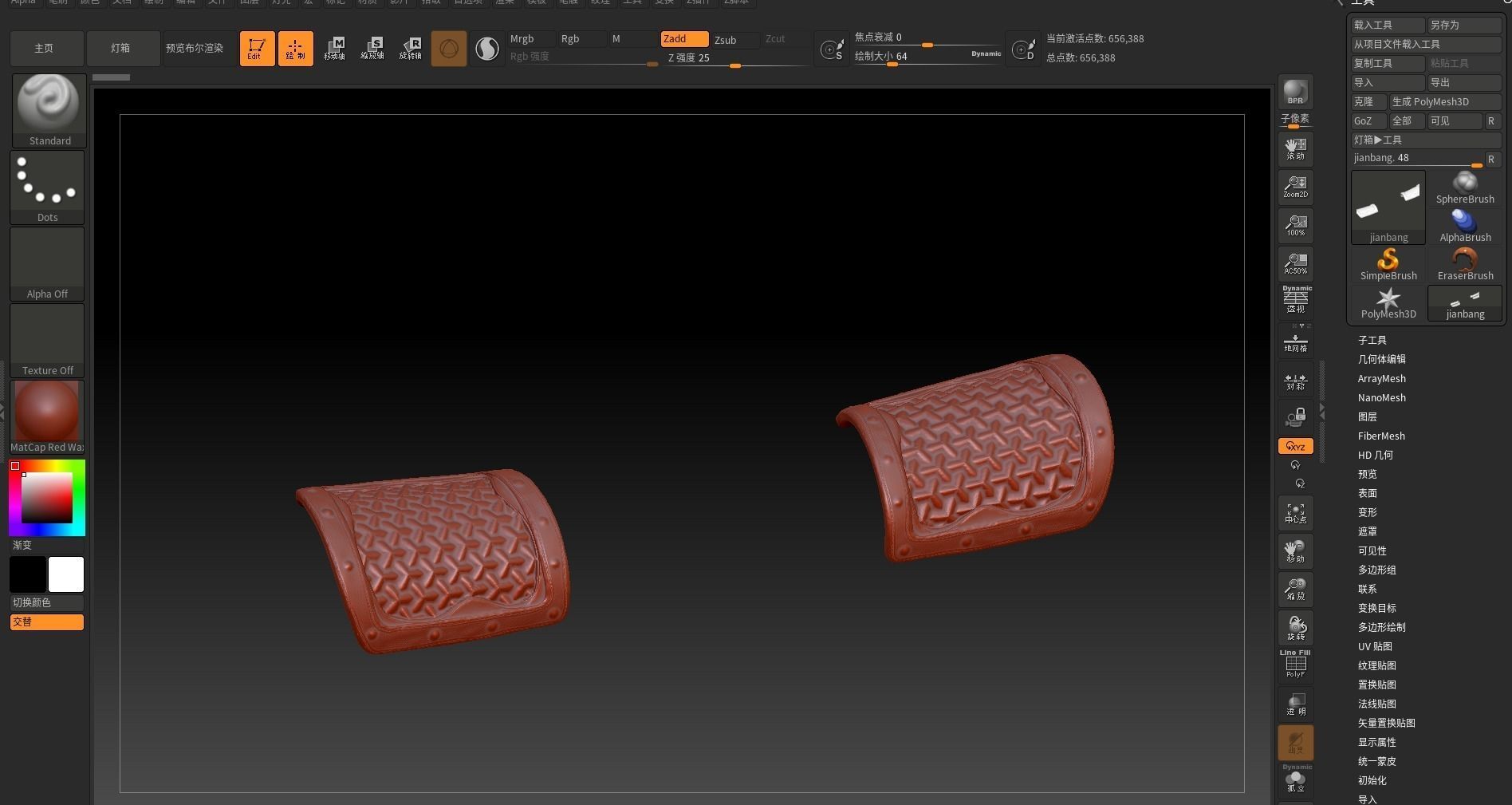Select the PolyMesh3D star tool

pos(1388,303)
